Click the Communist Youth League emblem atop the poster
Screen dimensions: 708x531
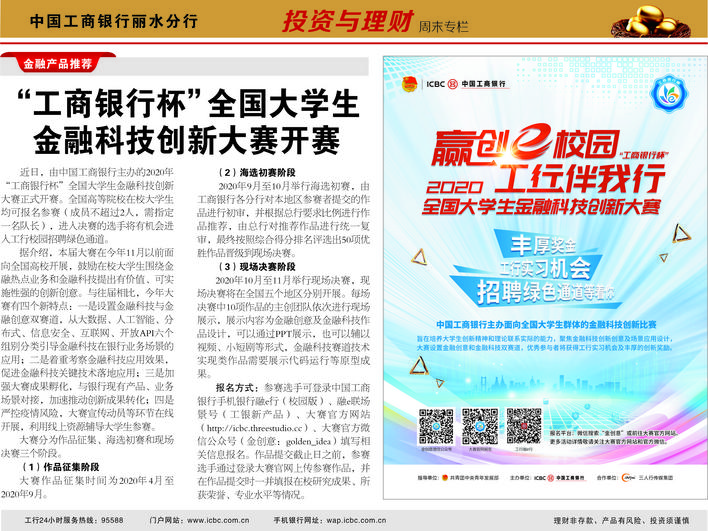click(x=410, y=84)
